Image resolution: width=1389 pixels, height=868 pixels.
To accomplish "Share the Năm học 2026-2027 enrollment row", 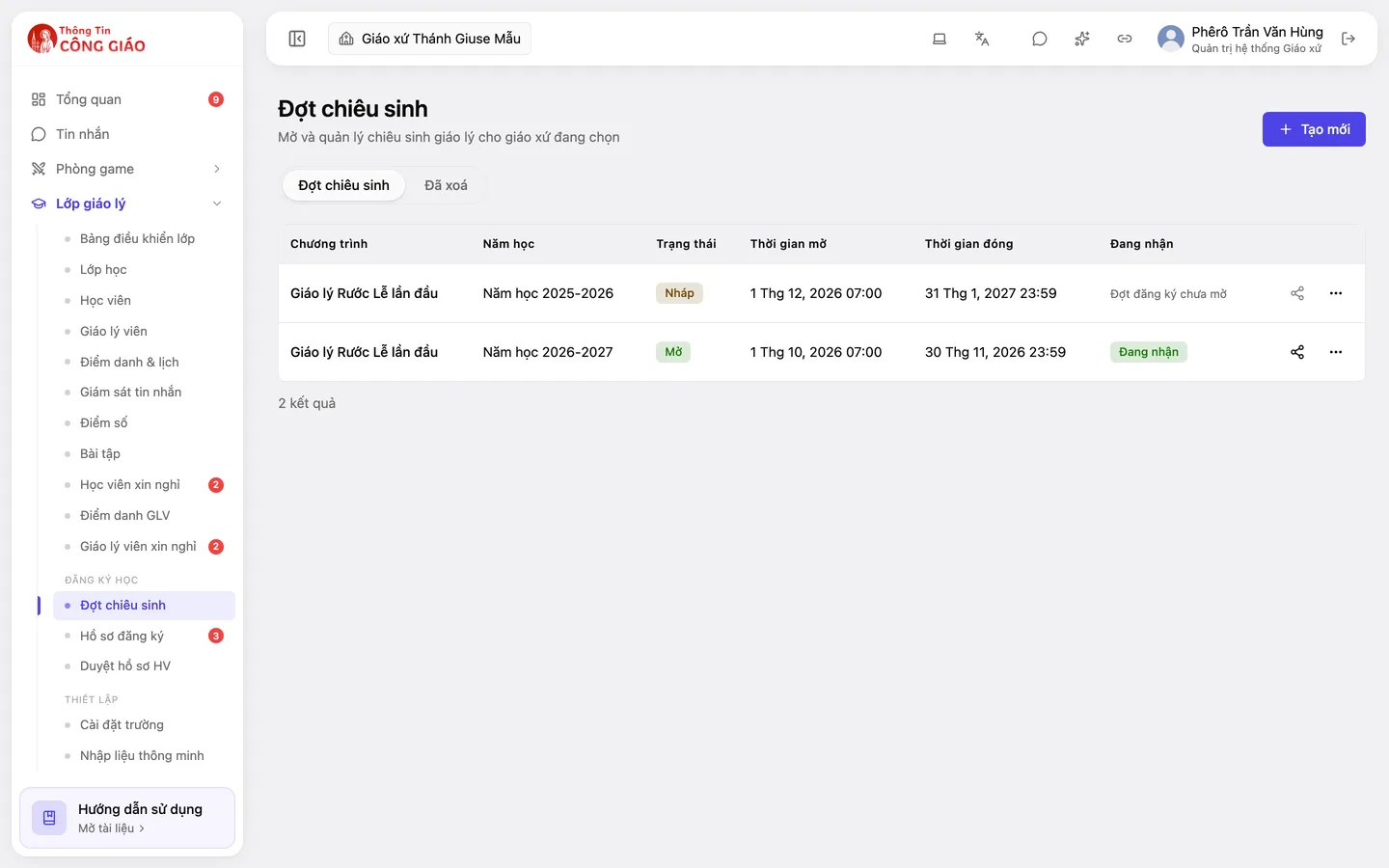I will click(1297, 352).
